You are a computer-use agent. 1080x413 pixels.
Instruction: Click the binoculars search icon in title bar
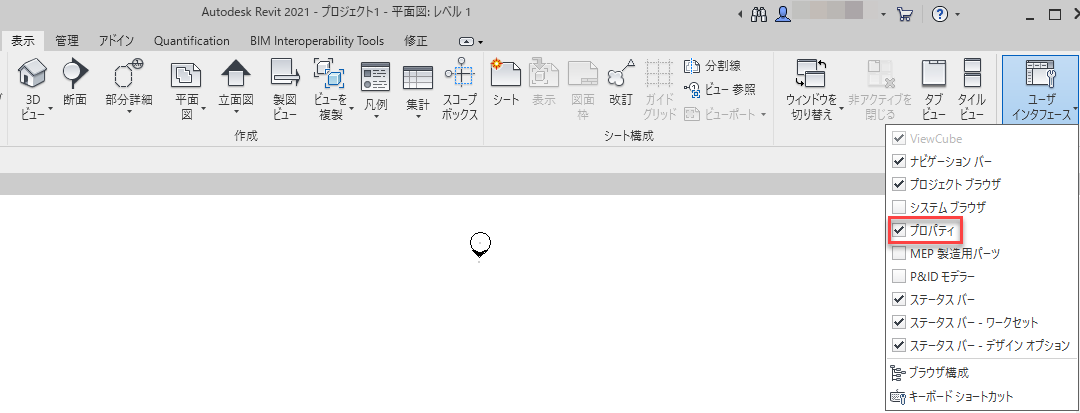point(758,14)
